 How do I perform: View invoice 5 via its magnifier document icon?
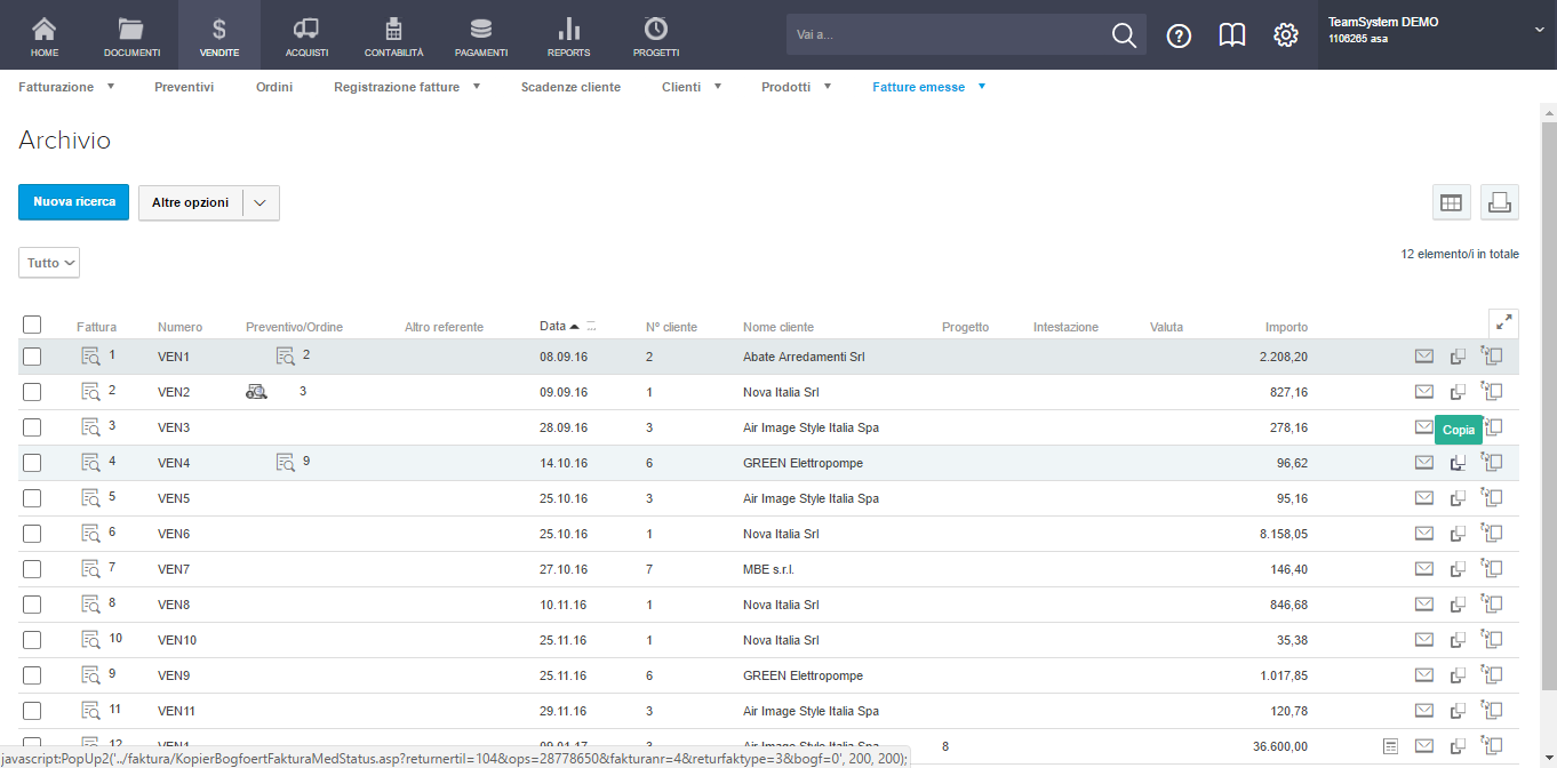point(91,497)
